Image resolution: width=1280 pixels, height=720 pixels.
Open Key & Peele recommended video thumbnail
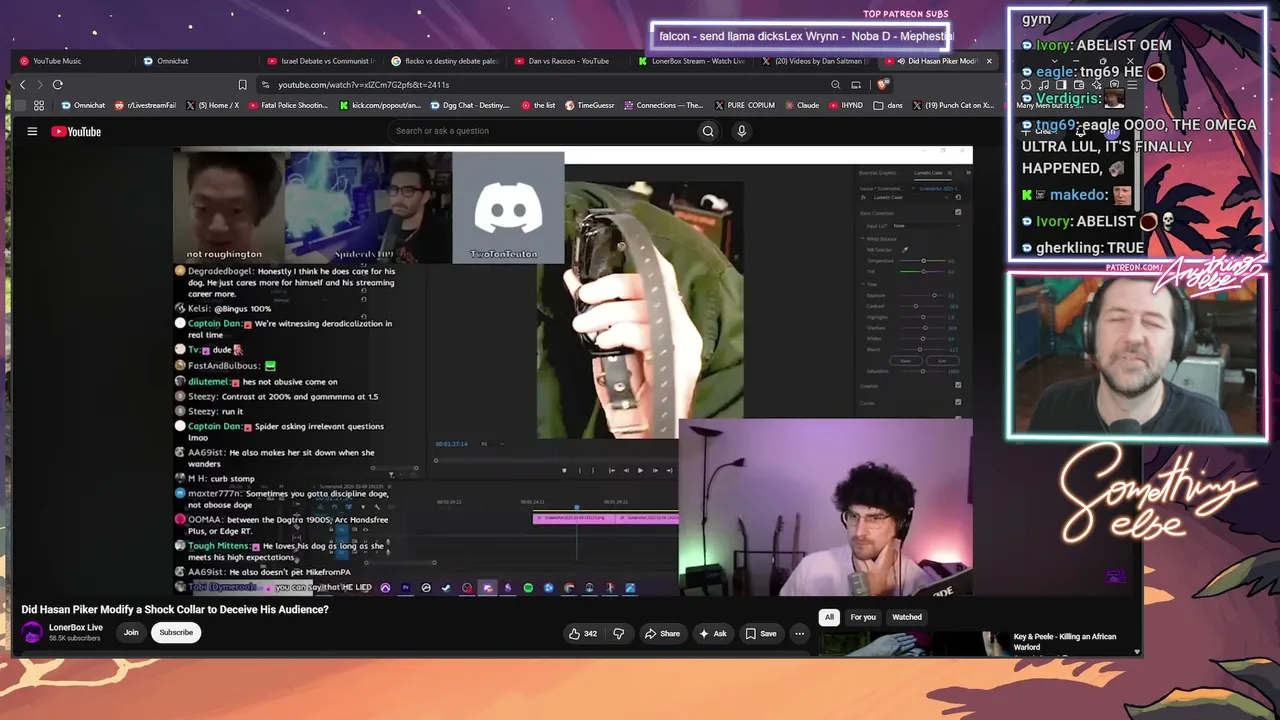[x=913, y=643]
